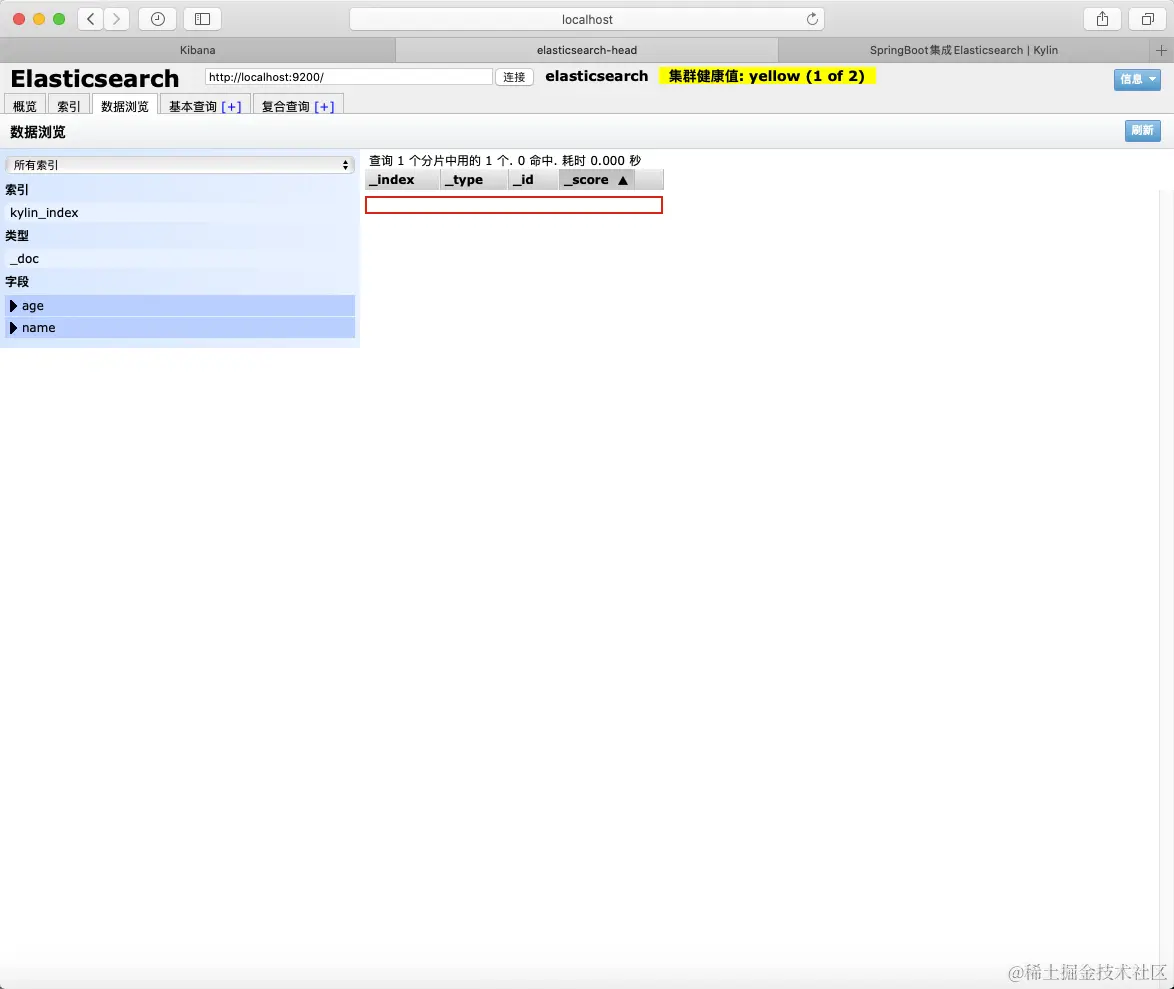Select kylin_index in the index list

coord(44,212)
